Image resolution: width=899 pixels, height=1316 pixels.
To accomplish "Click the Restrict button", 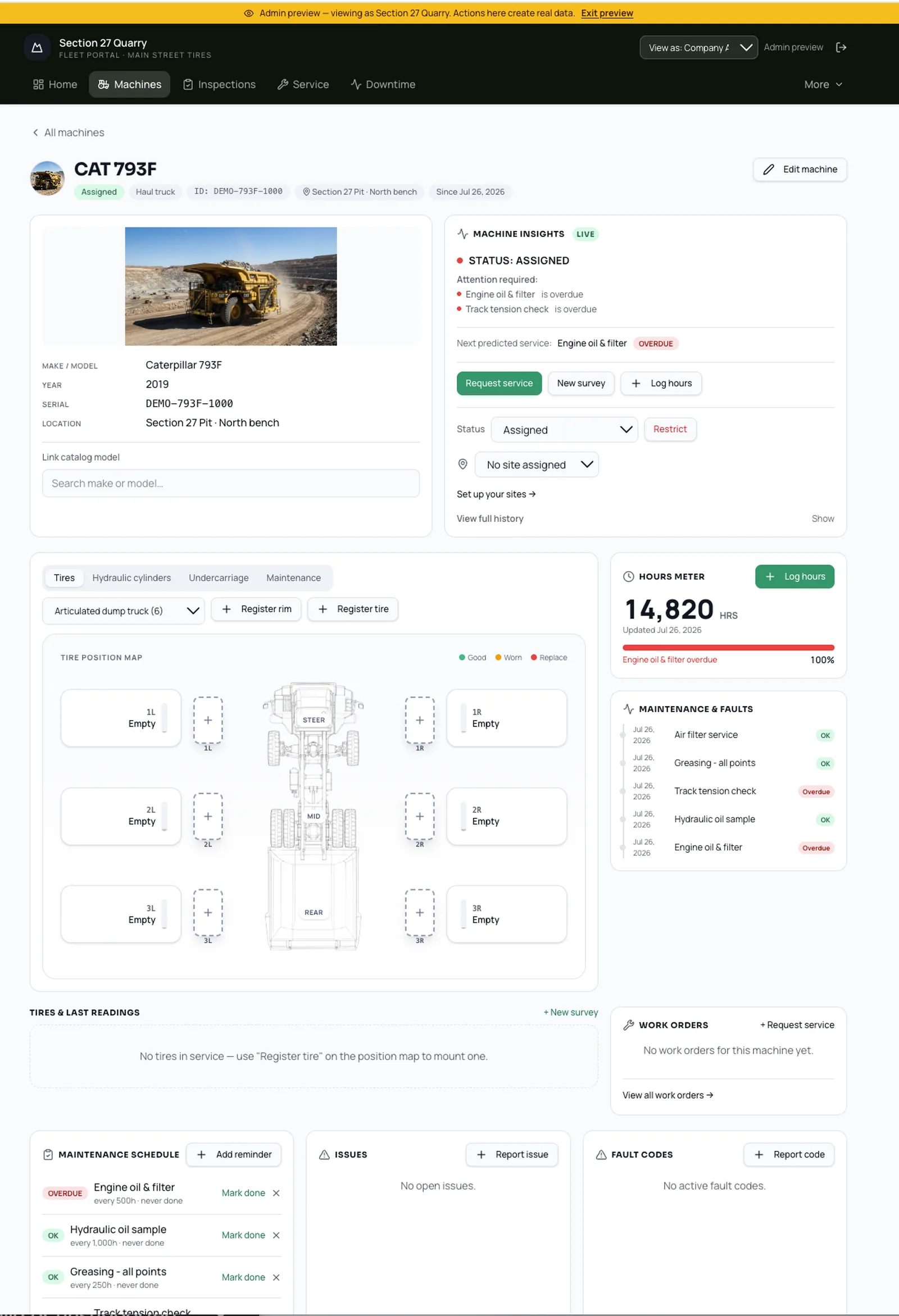I will point(670,429).
